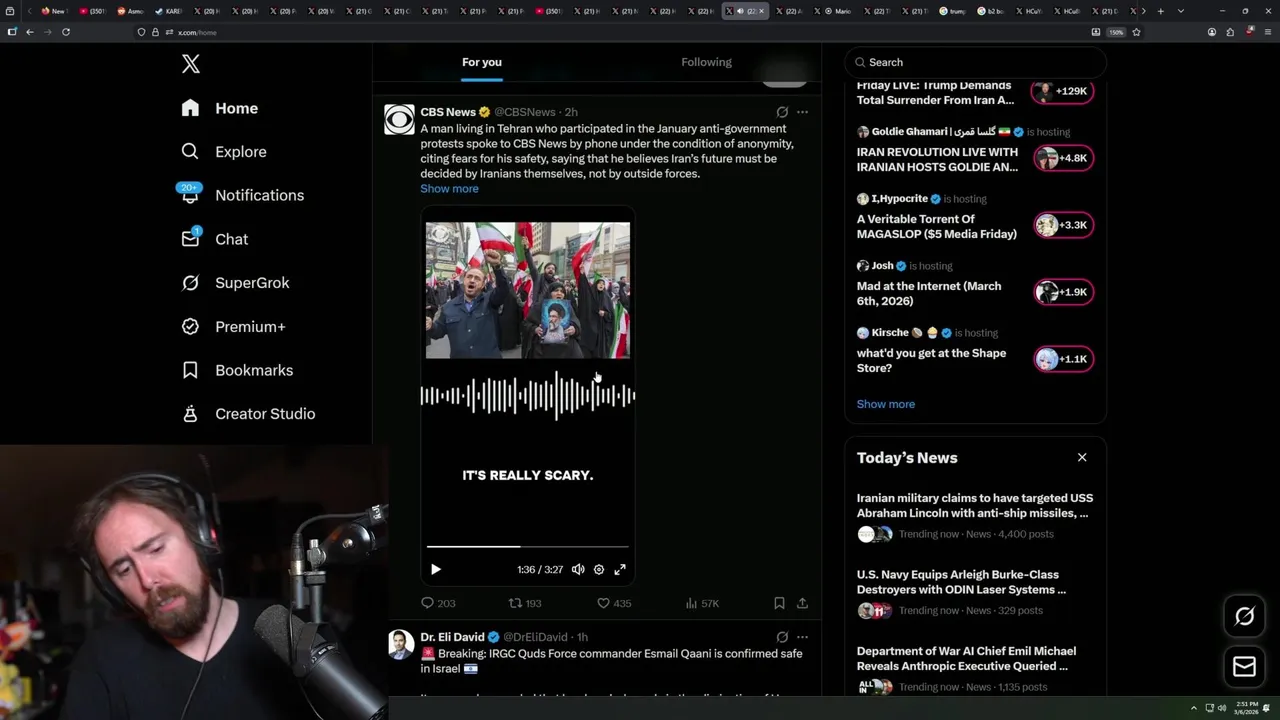
Task: Join I,Hypocrite's +3.3K space
Action: tap(1063, 225)
